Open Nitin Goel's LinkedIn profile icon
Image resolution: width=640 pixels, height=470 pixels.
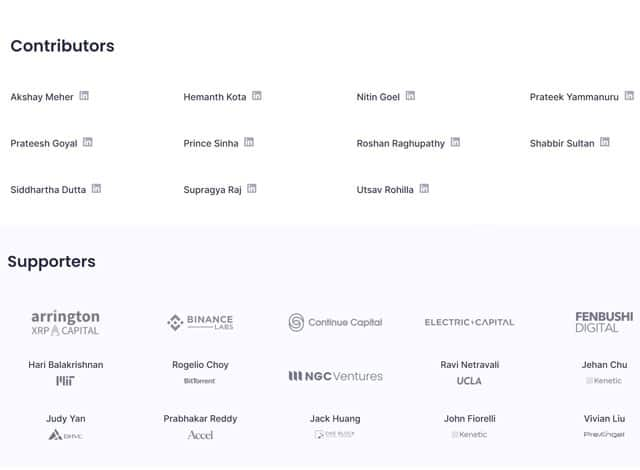(410, 95)
